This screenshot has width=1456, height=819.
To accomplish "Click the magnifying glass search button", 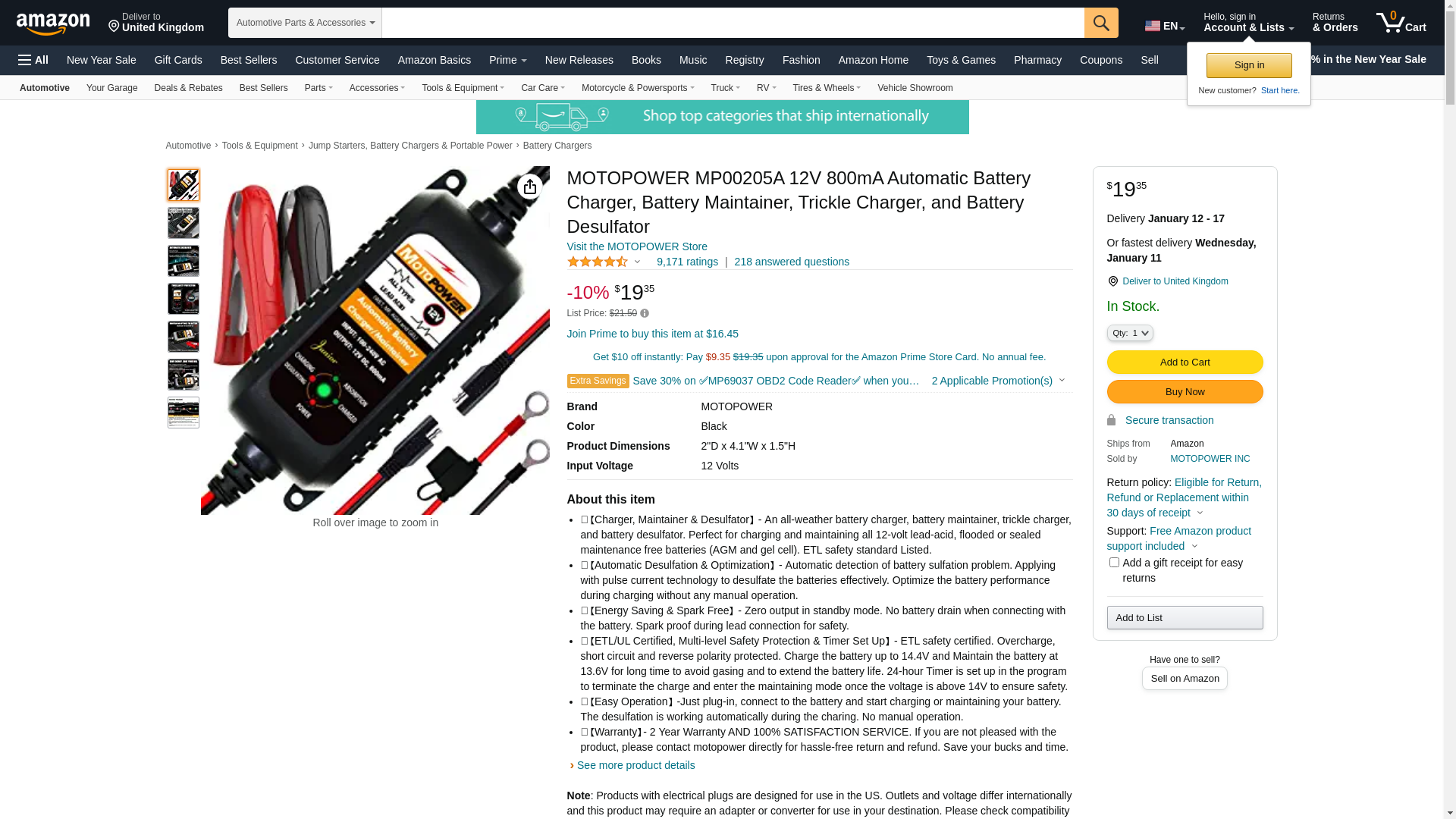I will click(1101, 23).
